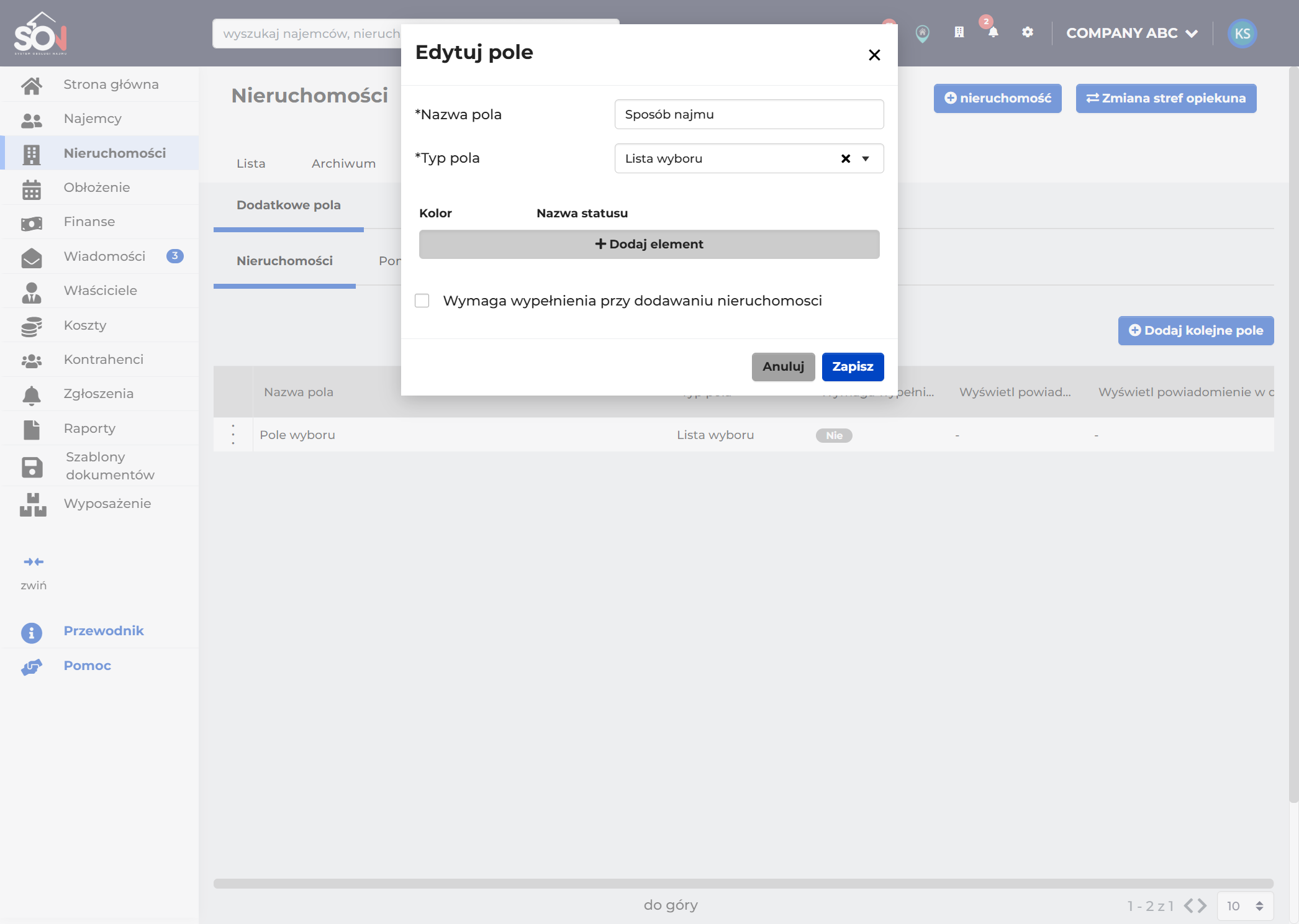Viewport: 1299px width, 924px height.
Task: Expand the COMPANY ABC menu
Action: [x=1132, y=34]
